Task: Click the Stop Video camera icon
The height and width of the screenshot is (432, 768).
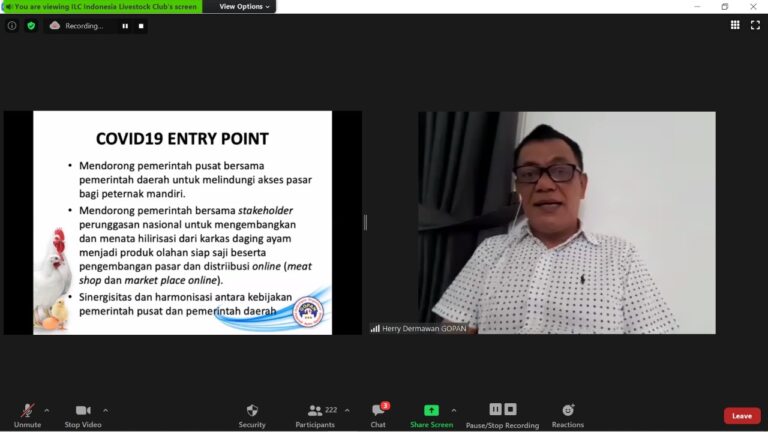Action: [x=83, y=411]
